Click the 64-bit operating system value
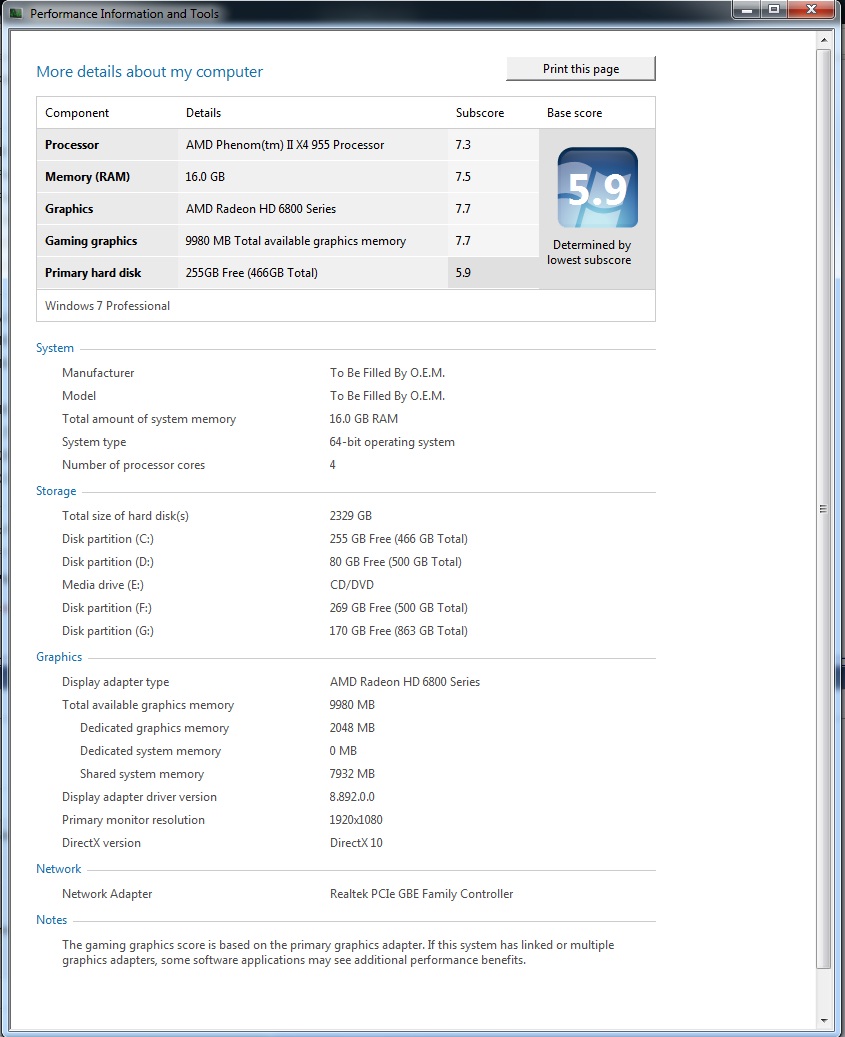This screenshot has width=845, height=1037. pyautogui.click(x=392, y=442)
